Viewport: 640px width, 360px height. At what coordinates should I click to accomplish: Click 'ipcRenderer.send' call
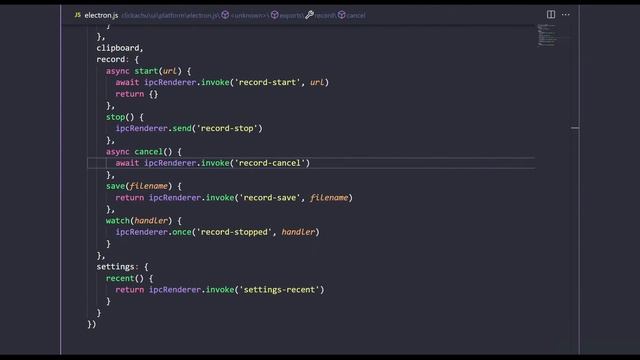tap(153, 129)
